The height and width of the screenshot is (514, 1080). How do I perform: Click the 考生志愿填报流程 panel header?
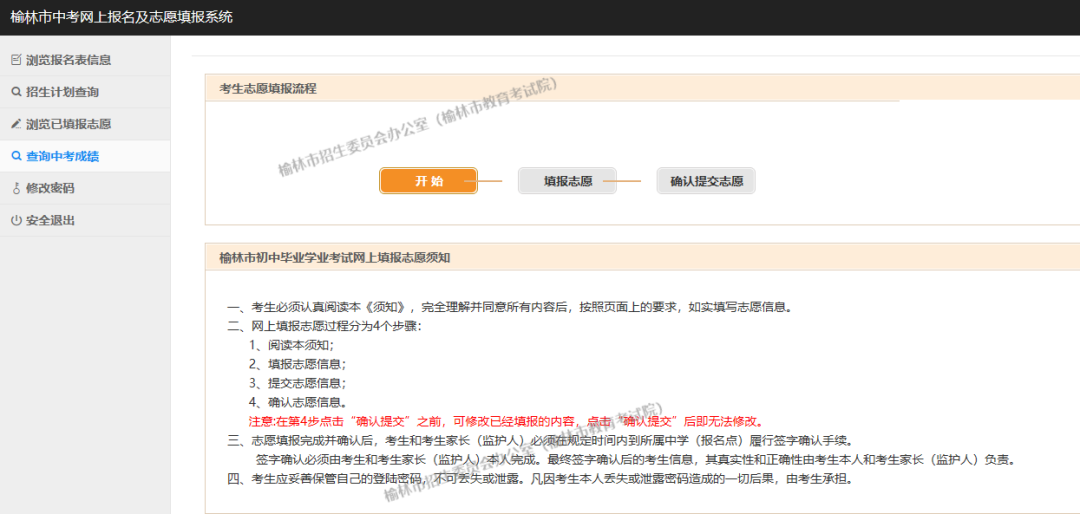[268, 89]
